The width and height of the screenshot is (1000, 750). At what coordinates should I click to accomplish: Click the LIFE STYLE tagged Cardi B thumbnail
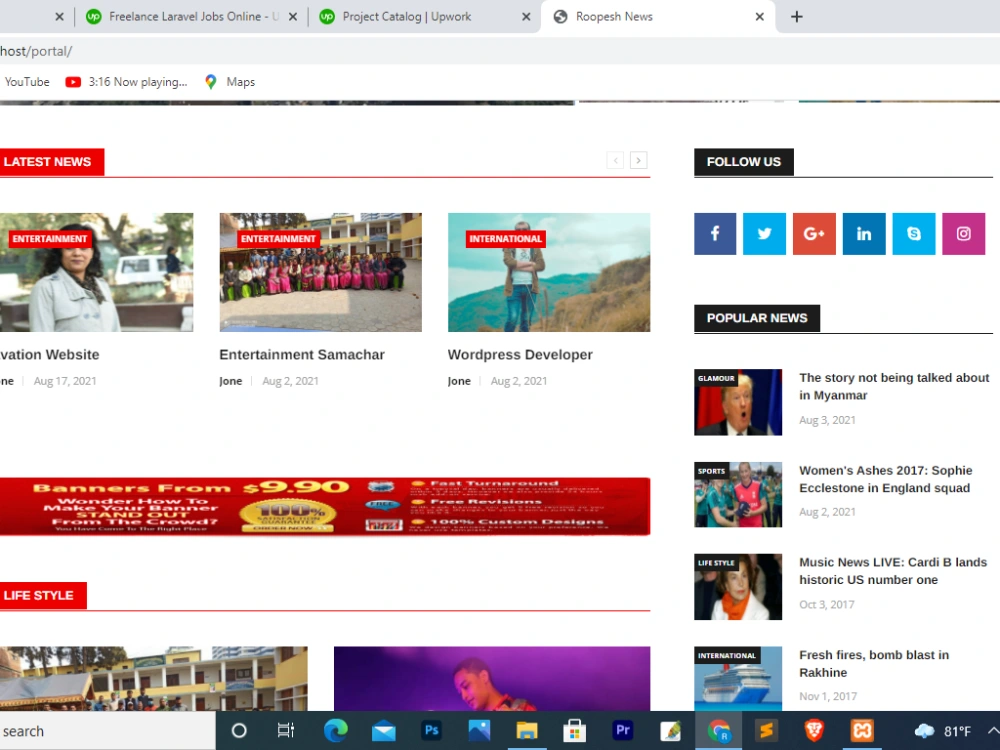point(738,587)
